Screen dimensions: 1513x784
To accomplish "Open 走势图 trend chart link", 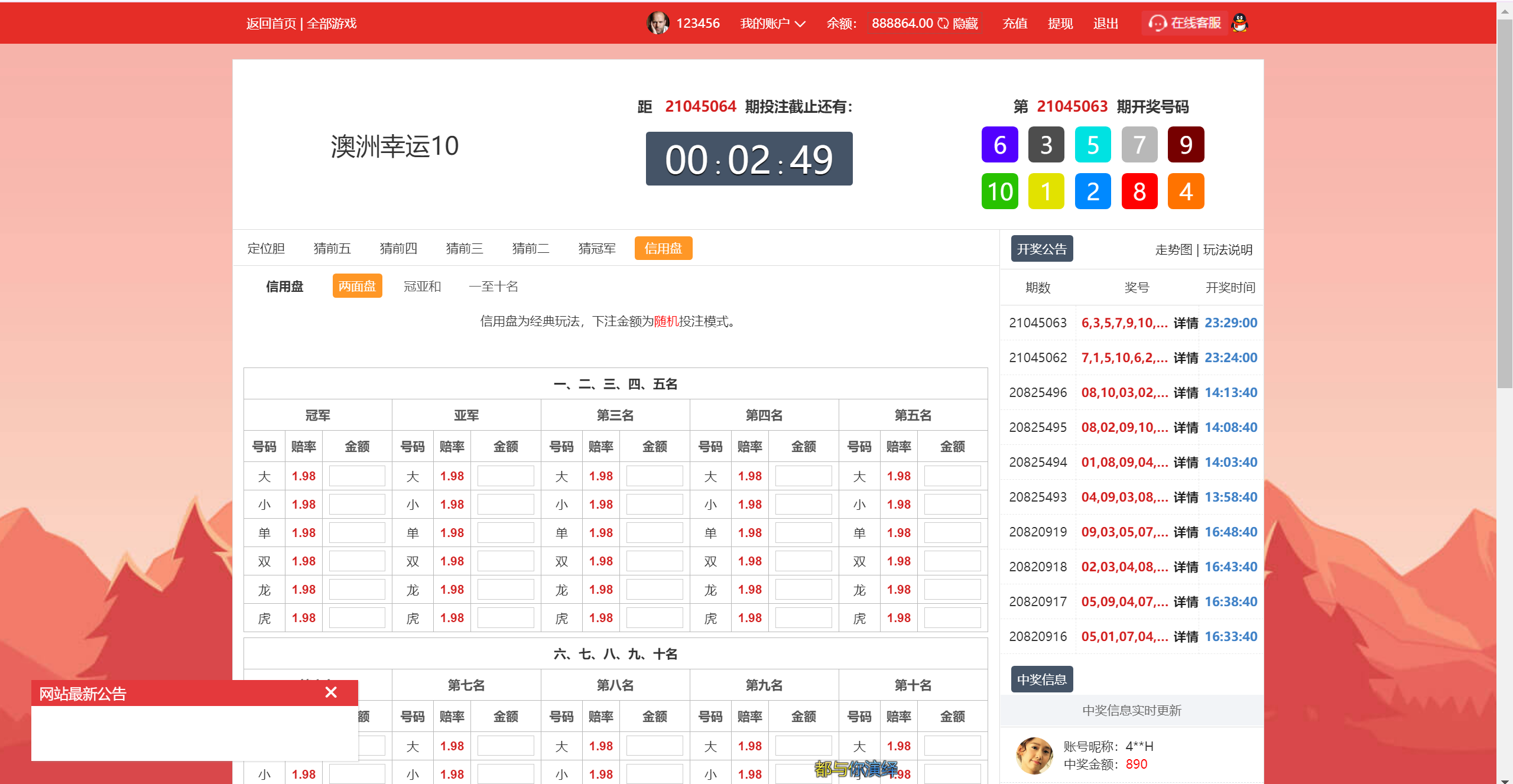I will click(1173, 250).
